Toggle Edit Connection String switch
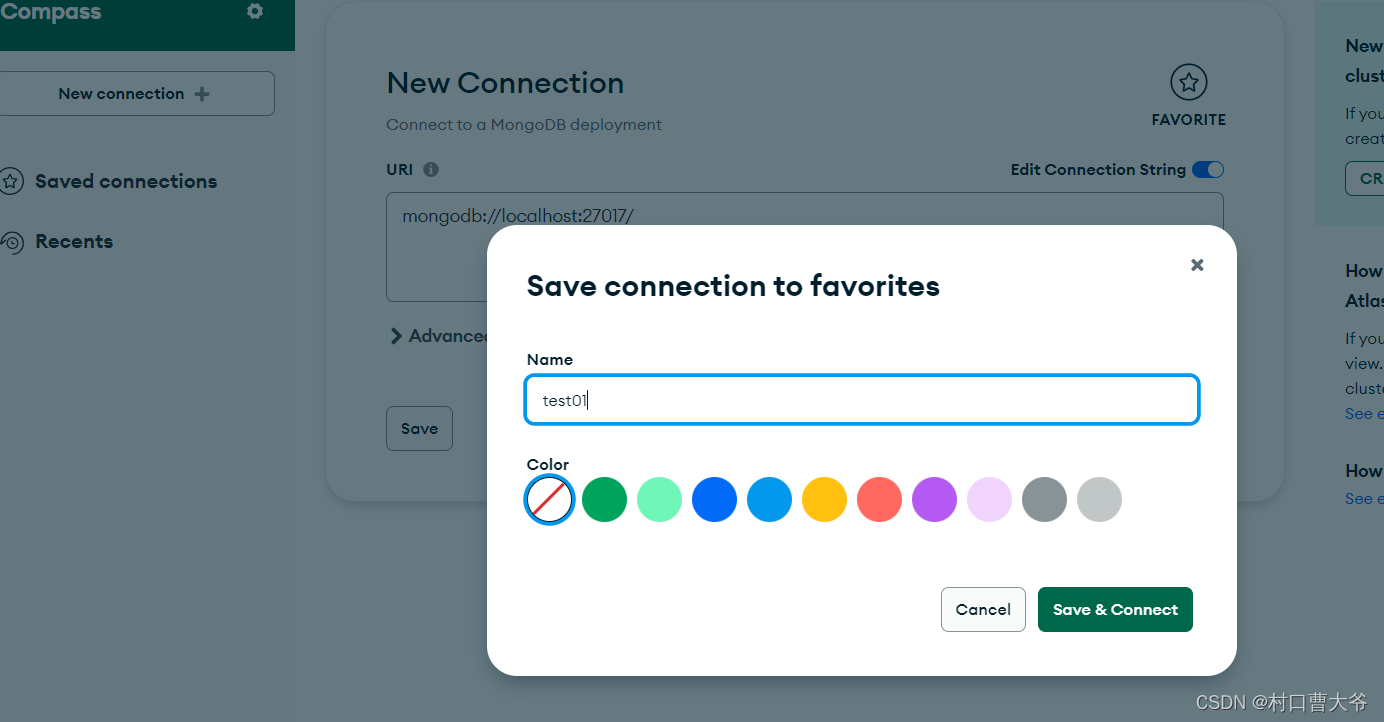The height and width of the screenshot is (722, 1384). click(1207, 170)
